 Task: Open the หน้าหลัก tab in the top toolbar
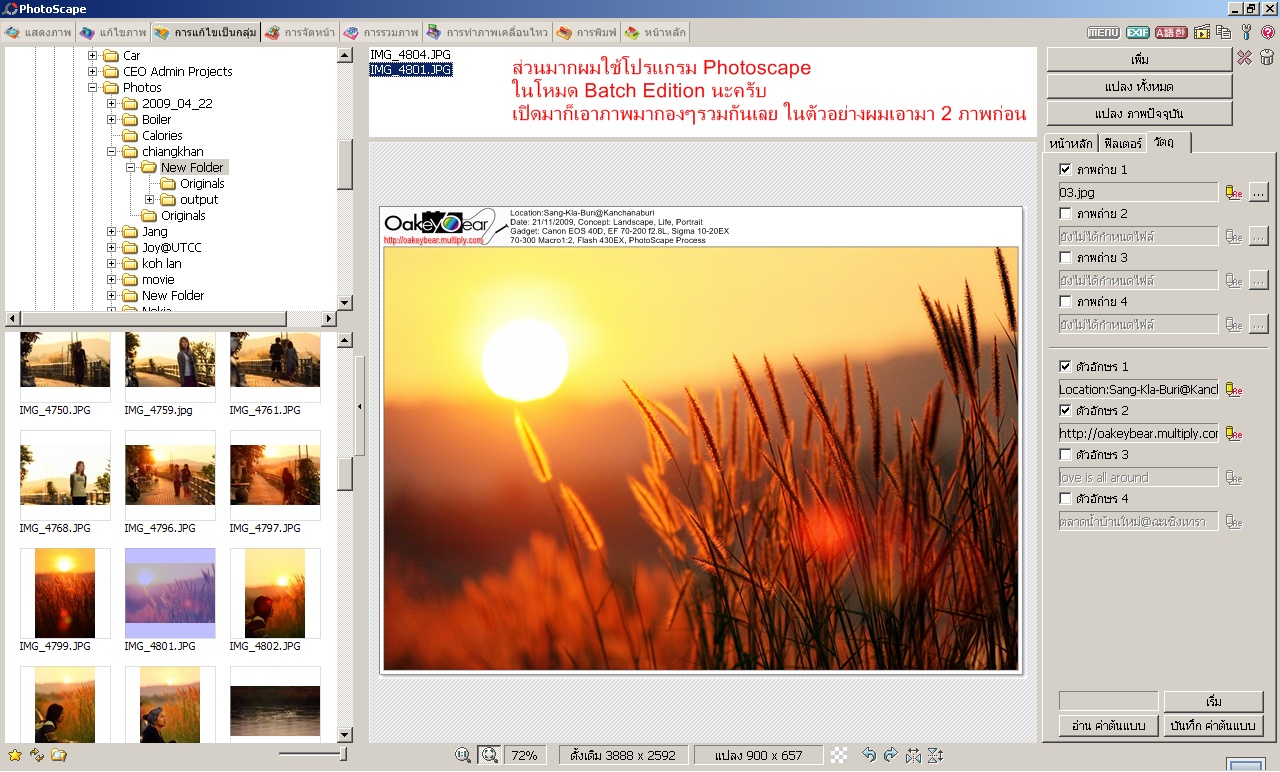pyautogui.click(x=656, y=33)
